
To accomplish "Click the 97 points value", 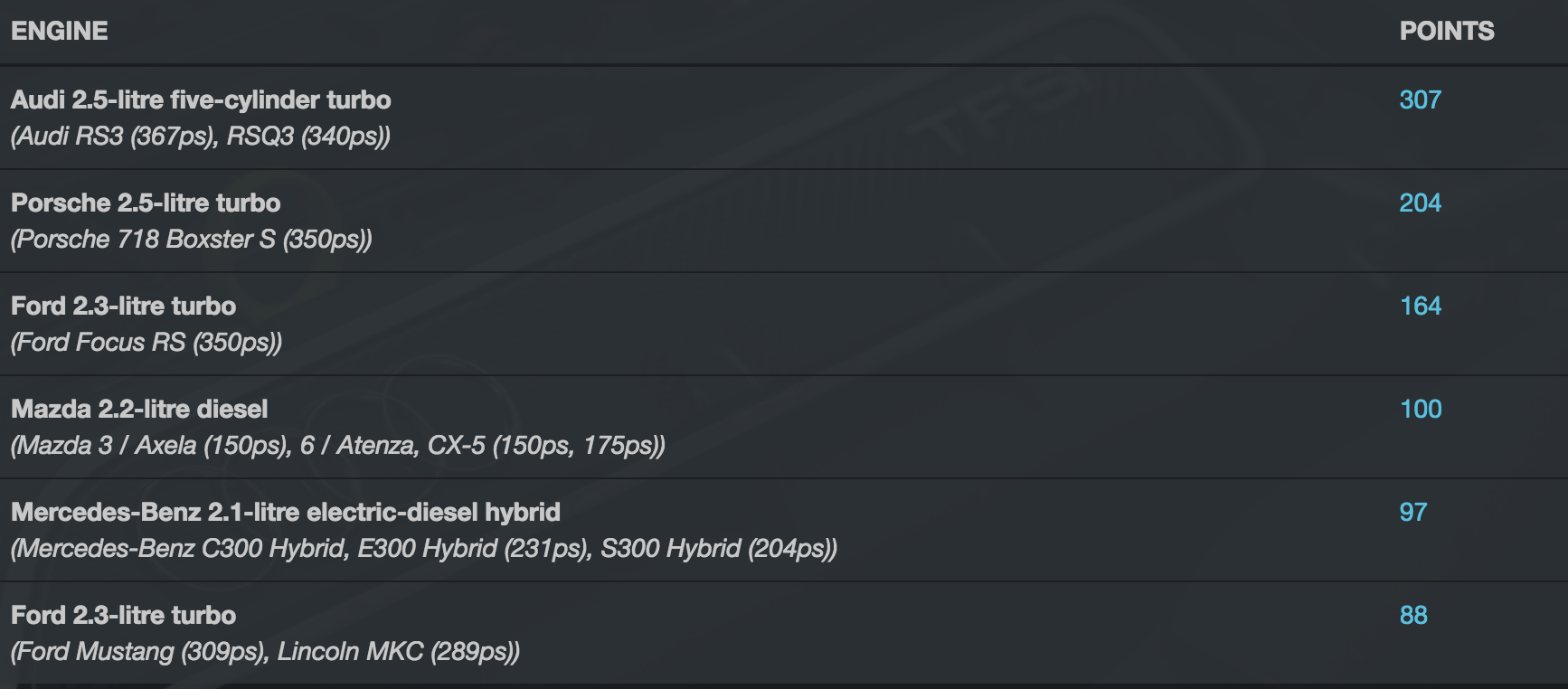I will (x=1412, y=512).
